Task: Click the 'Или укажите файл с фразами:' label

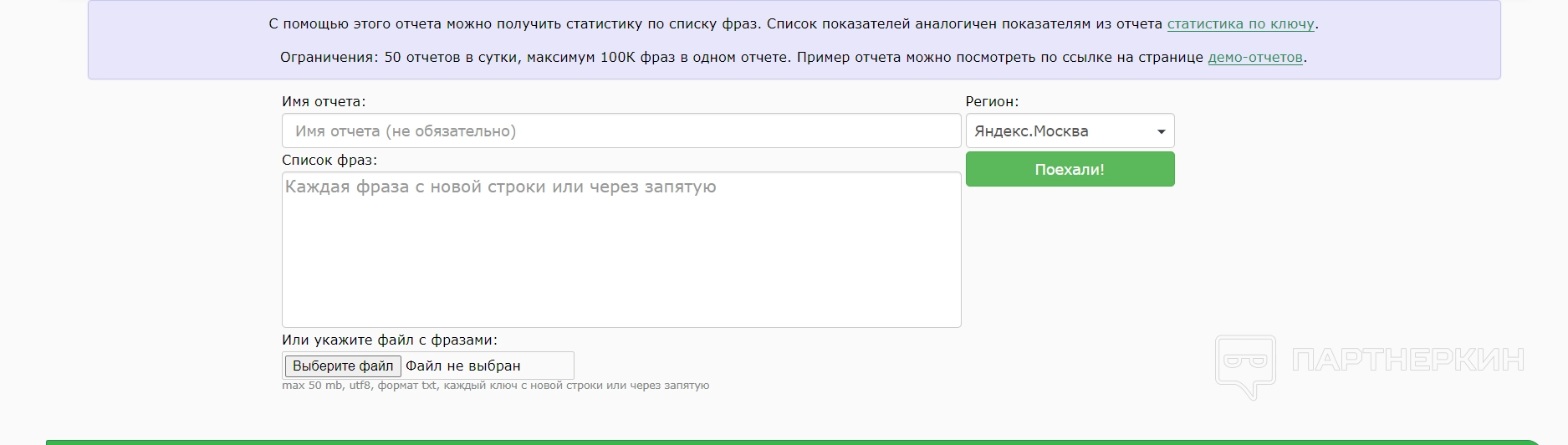Action: point(390,340)
